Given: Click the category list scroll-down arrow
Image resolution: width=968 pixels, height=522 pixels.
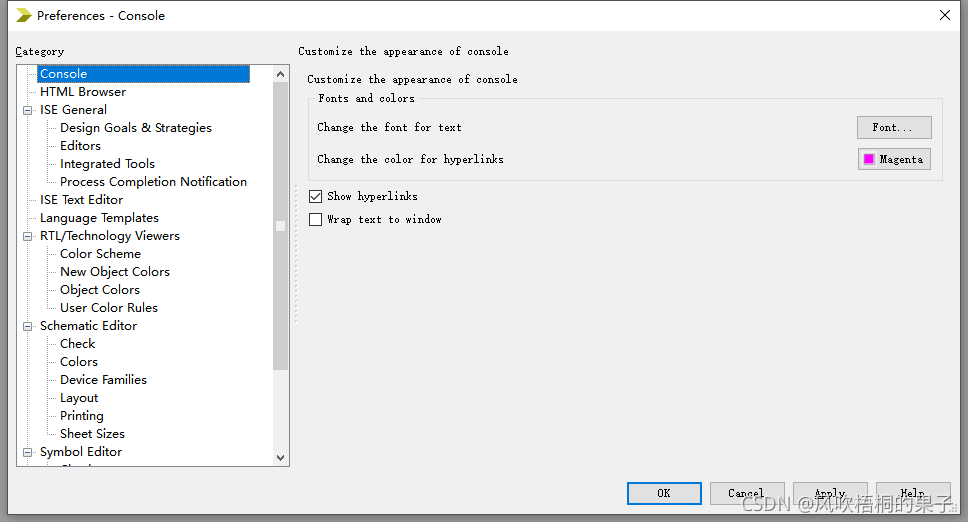Looking at the screenshot, I should point(280,458).
